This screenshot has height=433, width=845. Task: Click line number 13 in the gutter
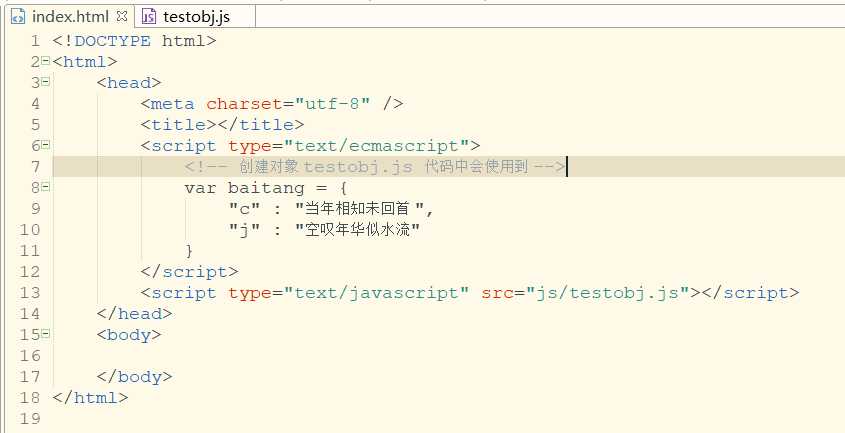pos(30,293)
